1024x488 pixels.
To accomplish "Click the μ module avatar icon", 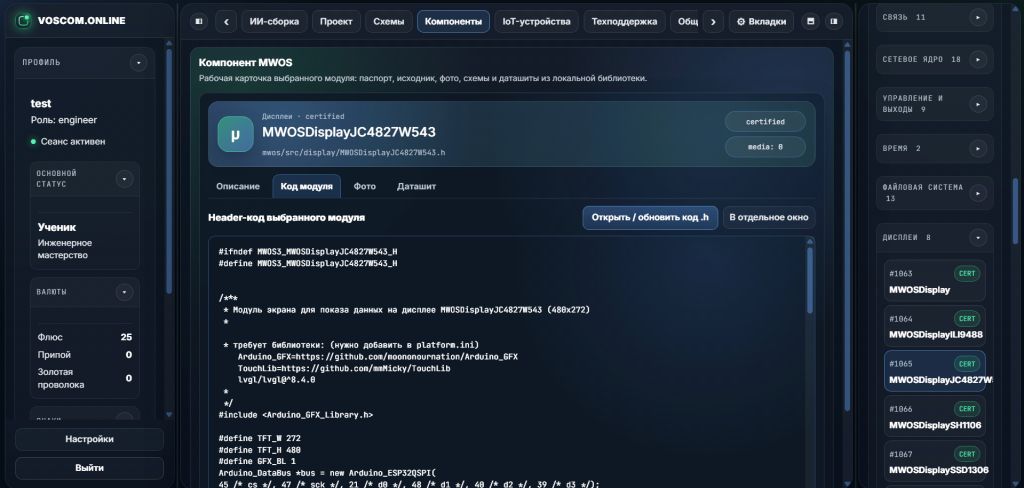I will (235, 134).
